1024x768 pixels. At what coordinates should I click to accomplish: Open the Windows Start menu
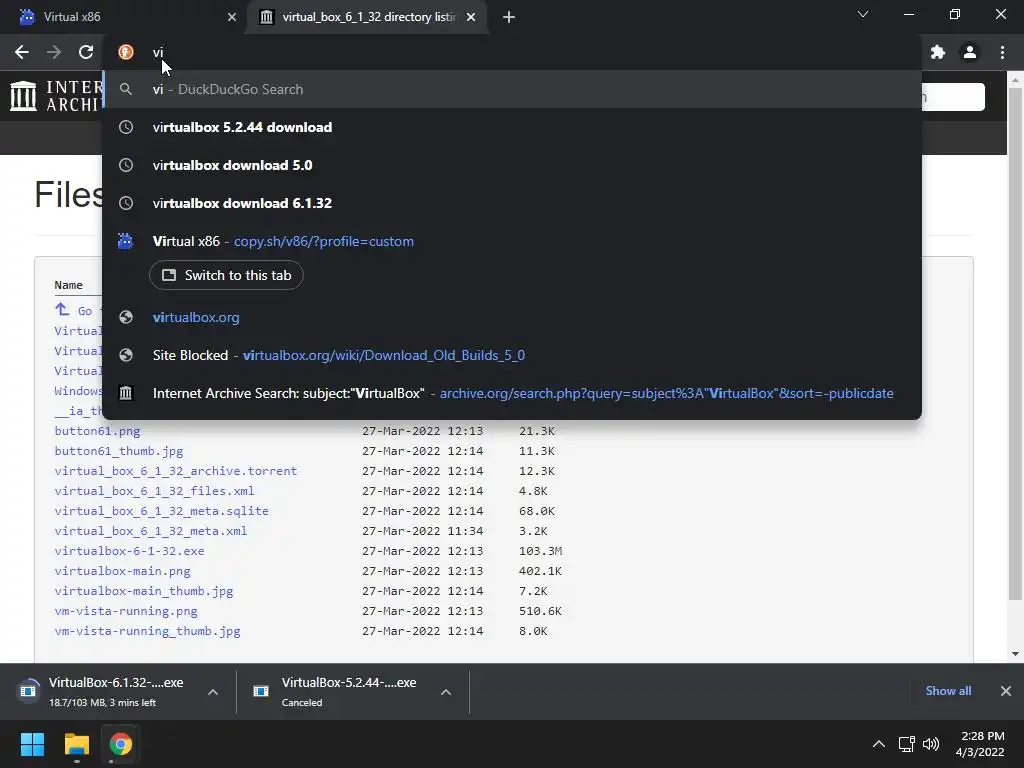[x=32, y=744]
